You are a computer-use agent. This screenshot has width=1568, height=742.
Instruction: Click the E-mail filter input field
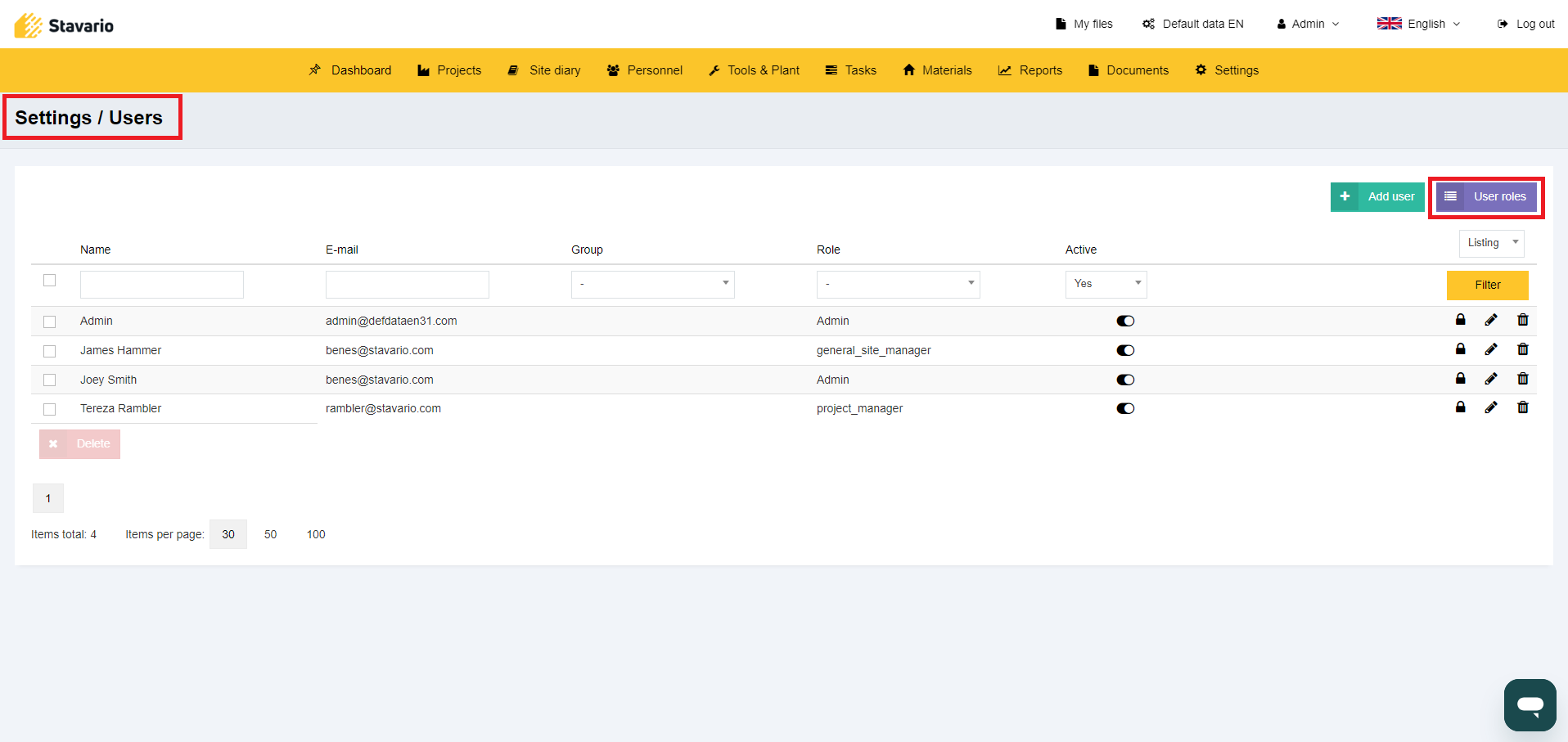pyautogui.click(x=408, y=285)
